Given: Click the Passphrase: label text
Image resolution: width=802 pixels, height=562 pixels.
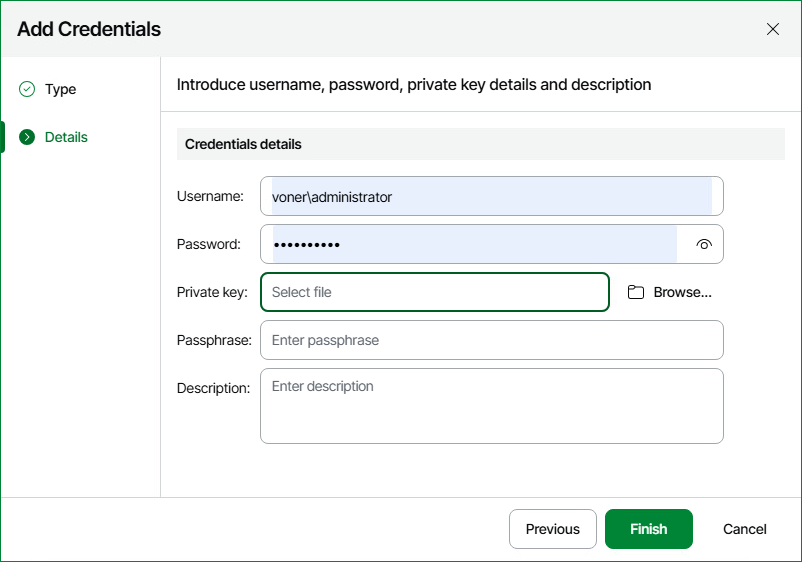Looking at the screenshot, I should tap(214, 340).
